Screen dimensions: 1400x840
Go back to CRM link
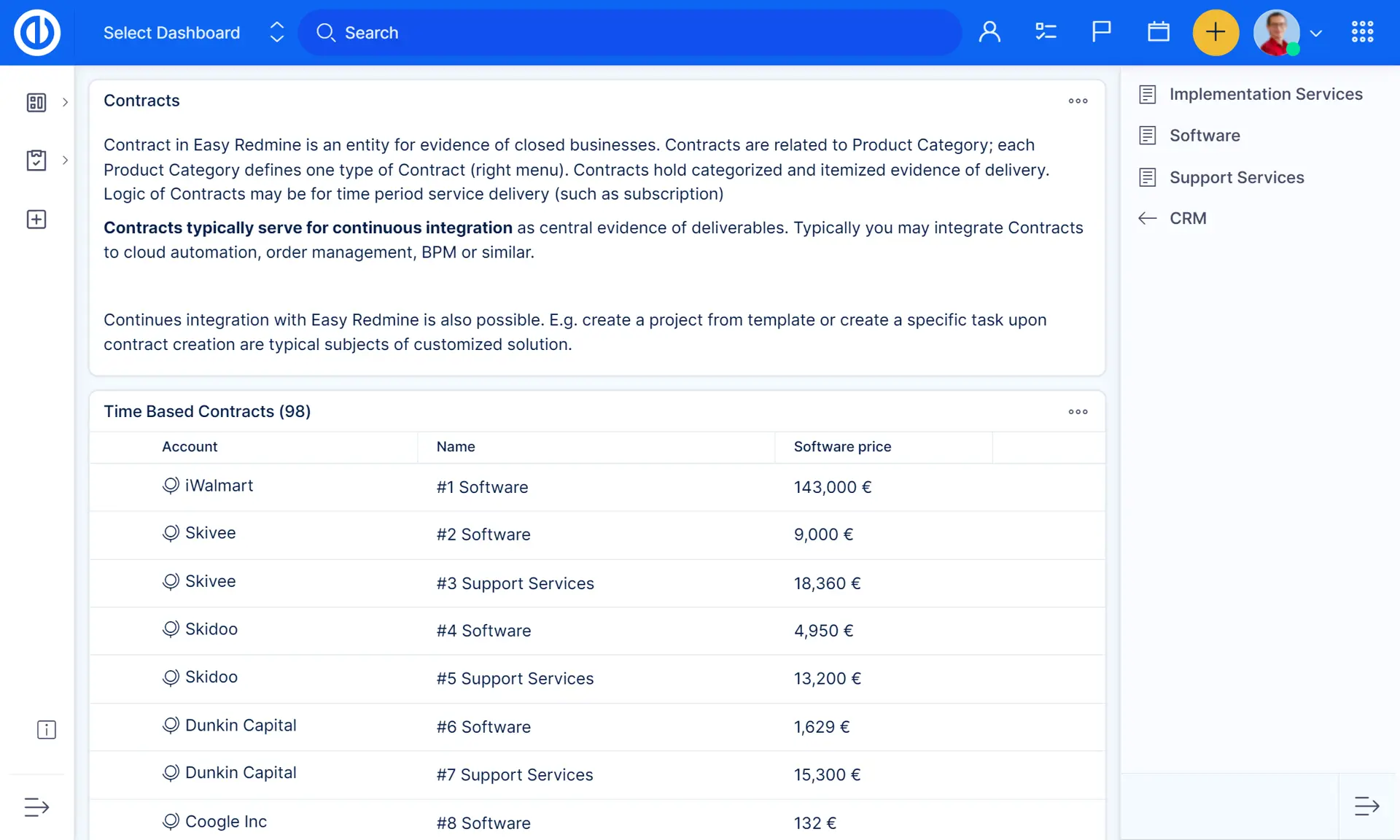[1187, 218]
